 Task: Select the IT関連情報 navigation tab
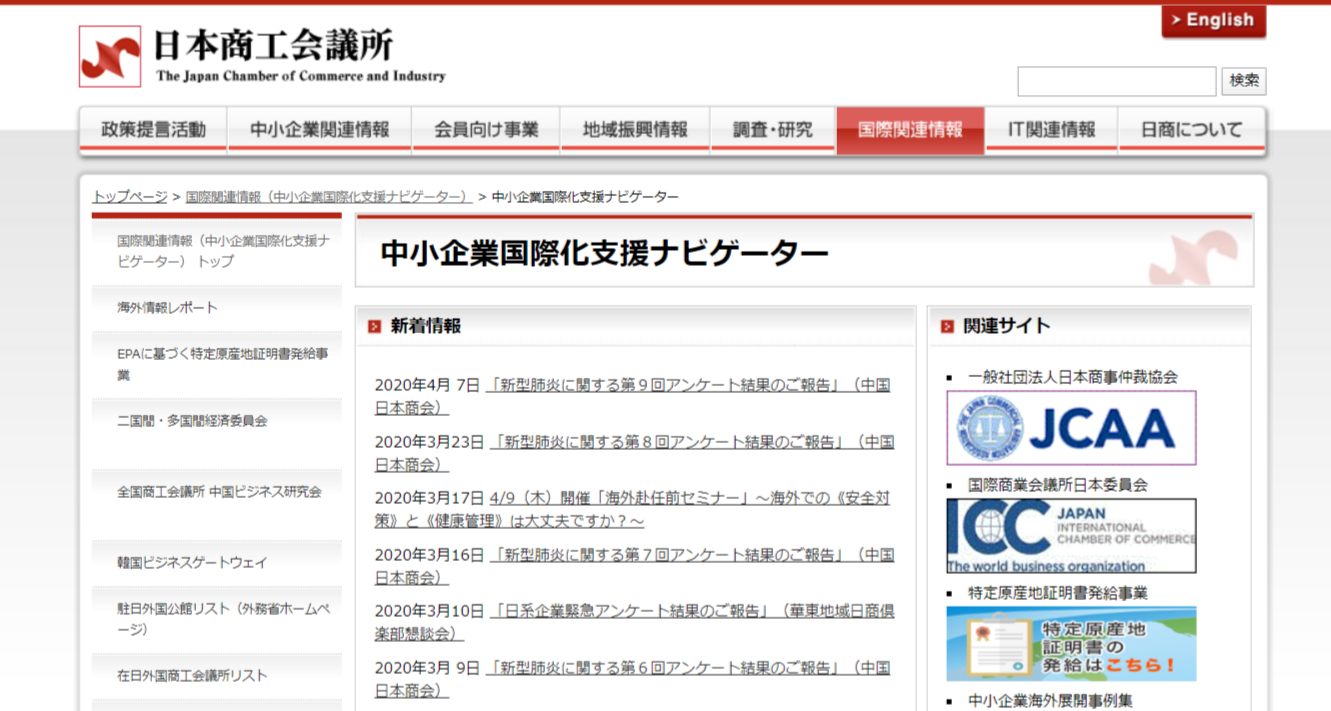[1051, 130]
